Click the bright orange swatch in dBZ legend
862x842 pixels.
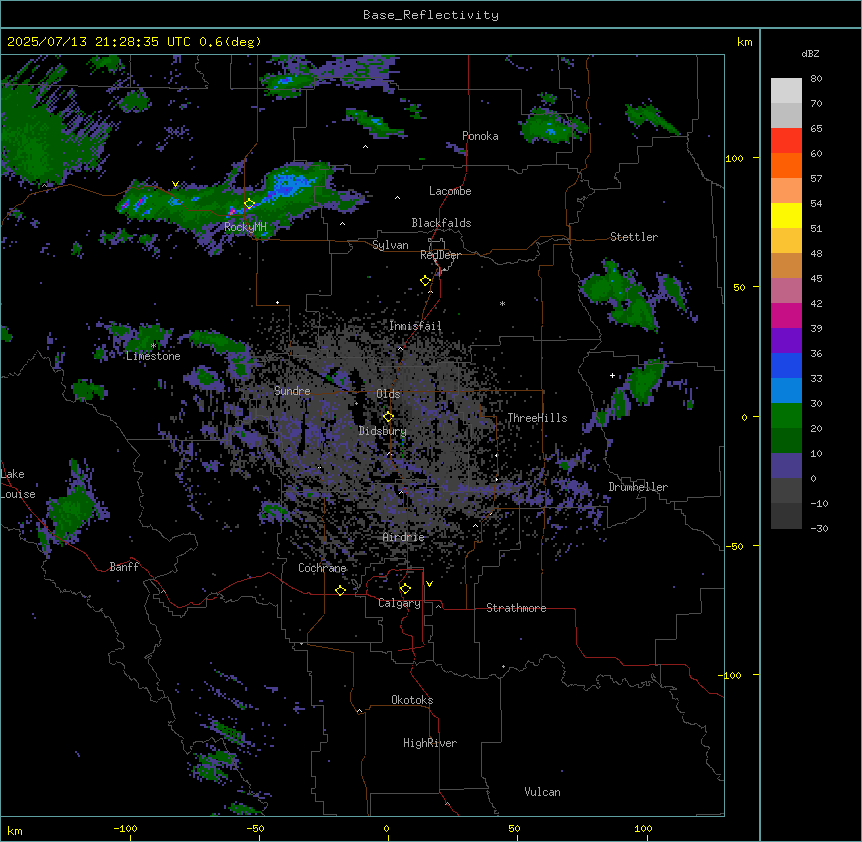coord(786,165)
